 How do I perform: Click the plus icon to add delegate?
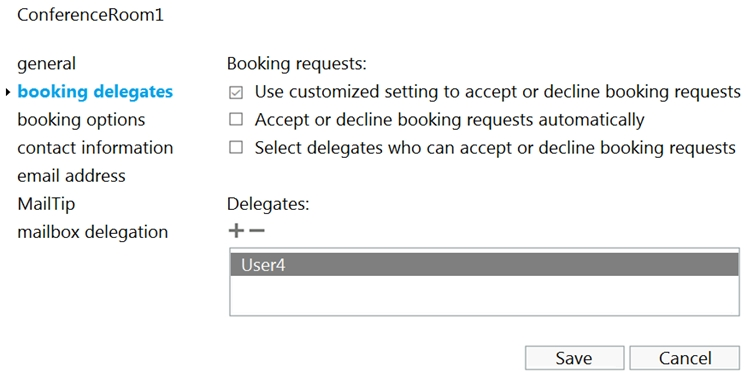coord(236,231)
